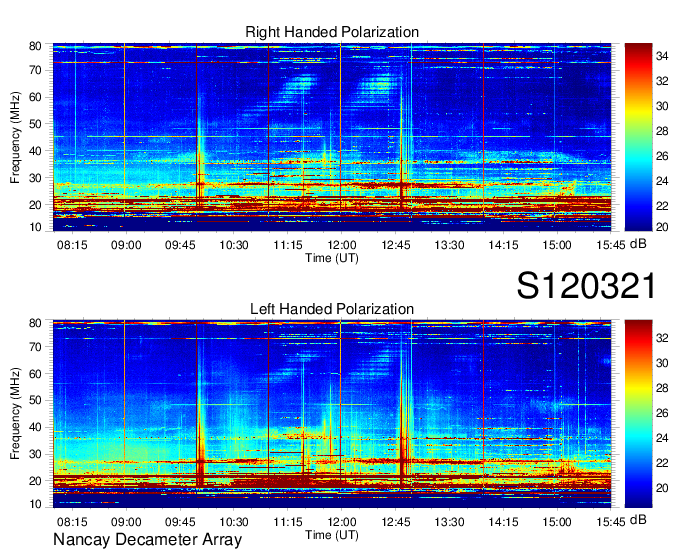Click 12:45 time tick under Right Handed plot
The width and height of the screenshot is (680, 552).
[x=396, y=245]
